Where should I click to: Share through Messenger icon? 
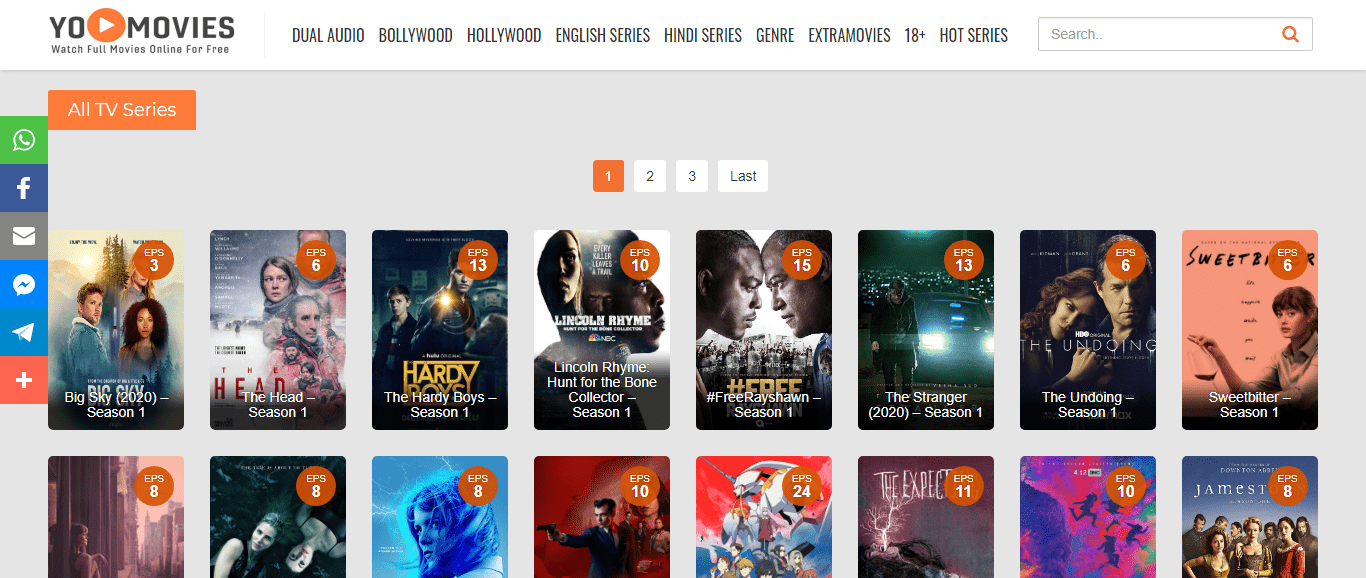coord(24,284)
